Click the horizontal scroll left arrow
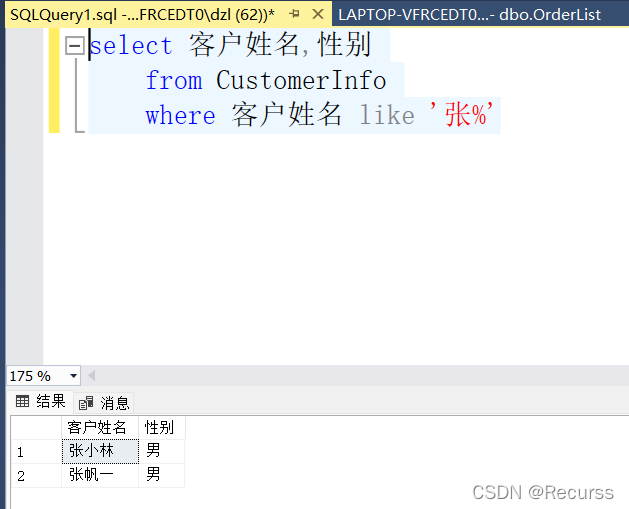 91,376
